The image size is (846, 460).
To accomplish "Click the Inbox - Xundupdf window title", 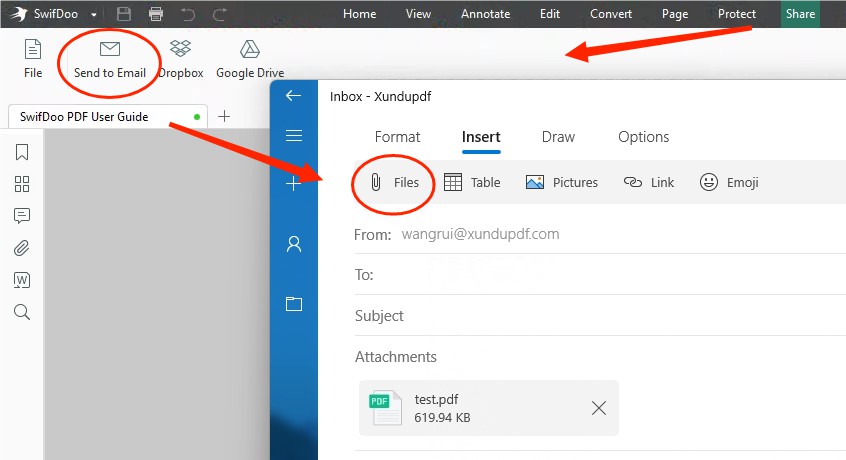I will click(380, 97).
